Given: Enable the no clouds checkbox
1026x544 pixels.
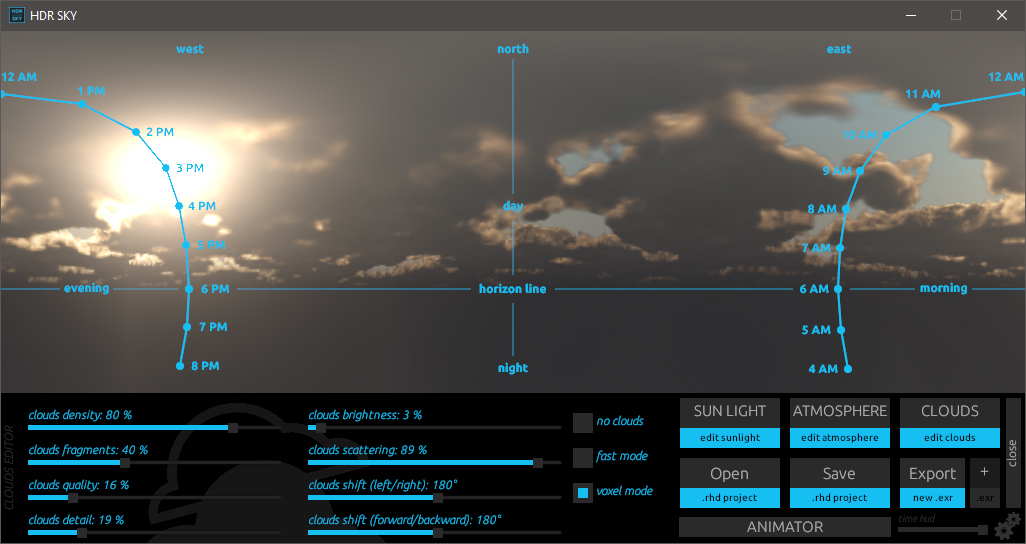Looking at the screenshot, I should pyautogui.click(x=582, y=422).
